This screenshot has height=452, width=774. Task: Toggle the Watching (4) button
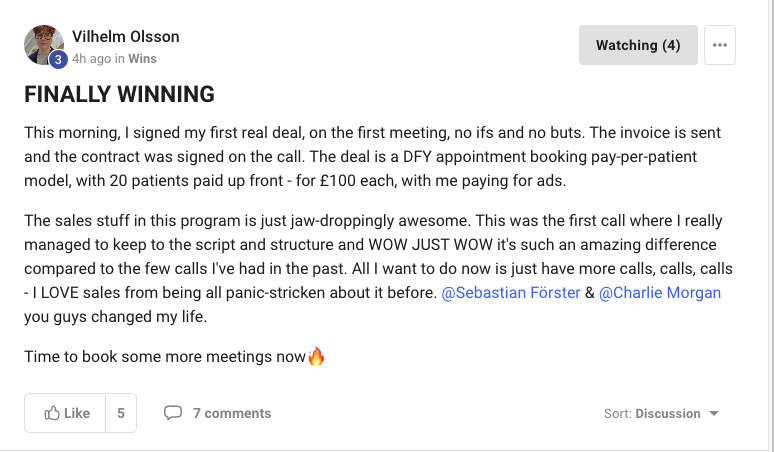click(x=638, y=45)
